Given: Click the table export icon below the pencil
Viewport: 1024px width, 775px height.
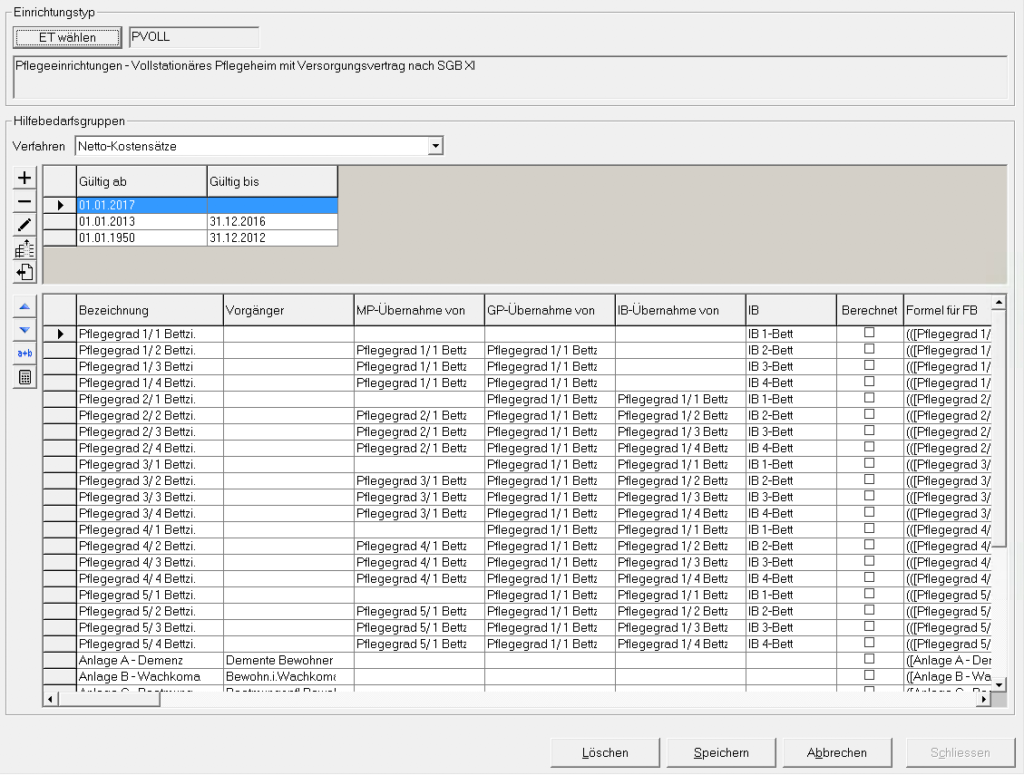Looking at the screenshot, I should [x=25, y=249].
